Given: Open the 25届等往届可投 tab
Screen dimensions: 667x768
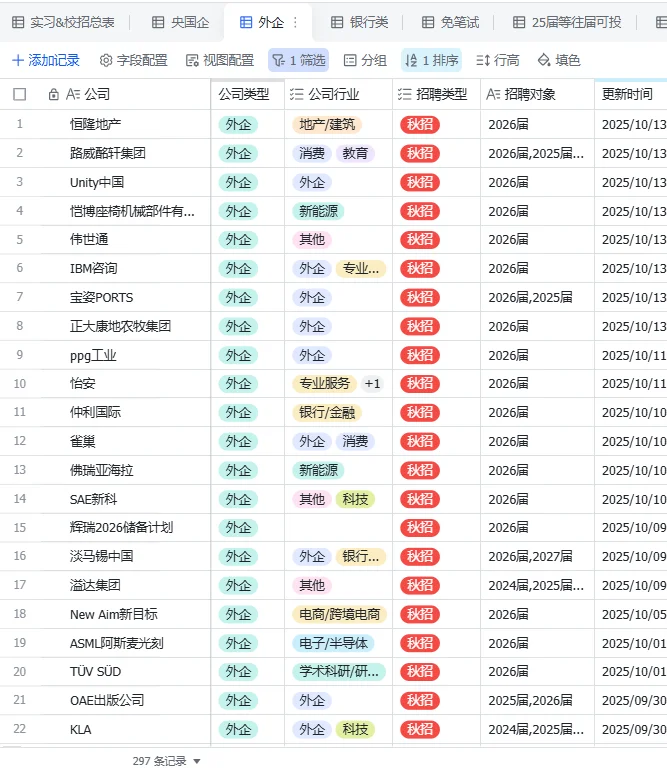Looking at the screenshot, I should point(567,23).
